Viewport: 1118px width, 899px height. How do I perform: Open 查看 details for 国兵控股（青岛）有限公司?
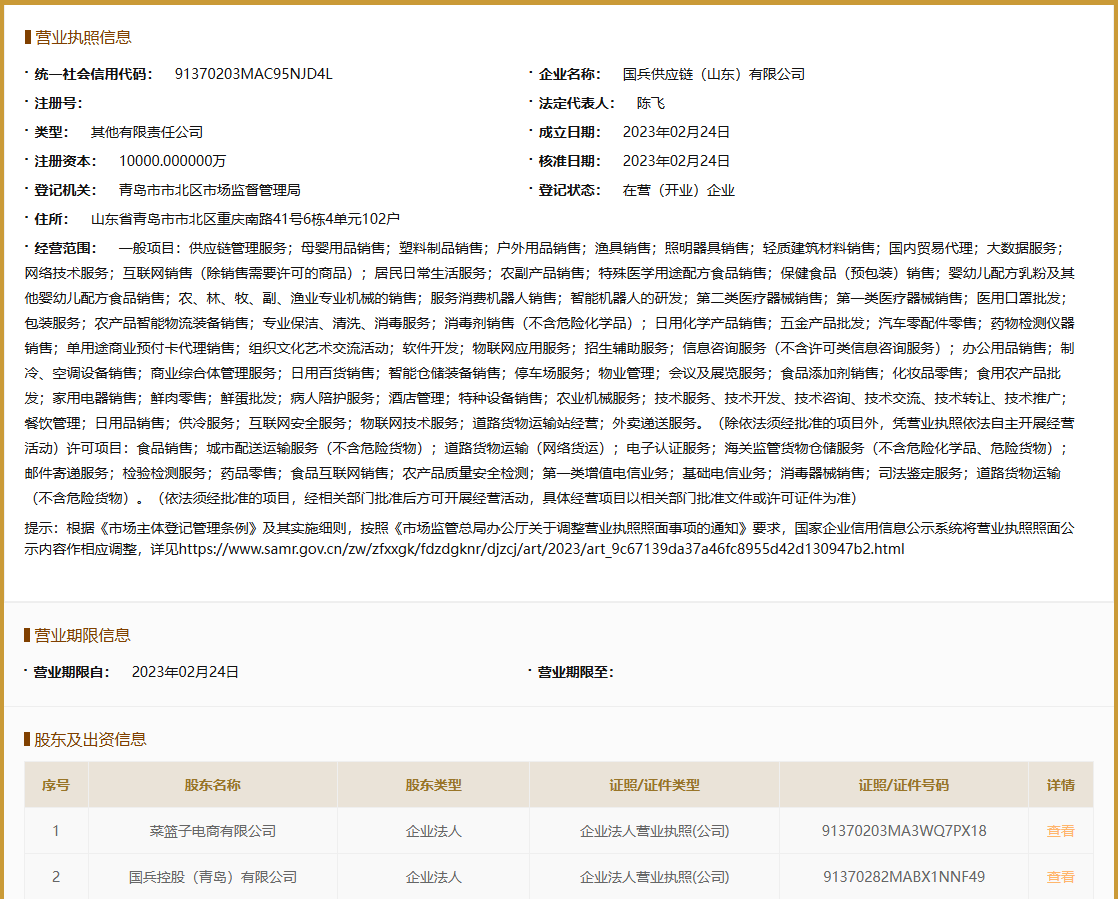[1060, 877]
